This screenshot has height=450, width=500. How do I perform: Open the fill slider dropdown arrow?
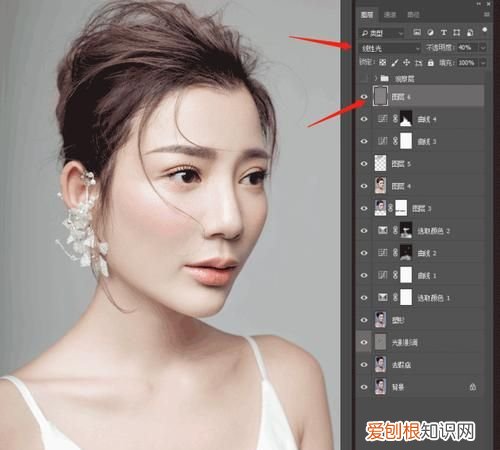tap(483, 63)
